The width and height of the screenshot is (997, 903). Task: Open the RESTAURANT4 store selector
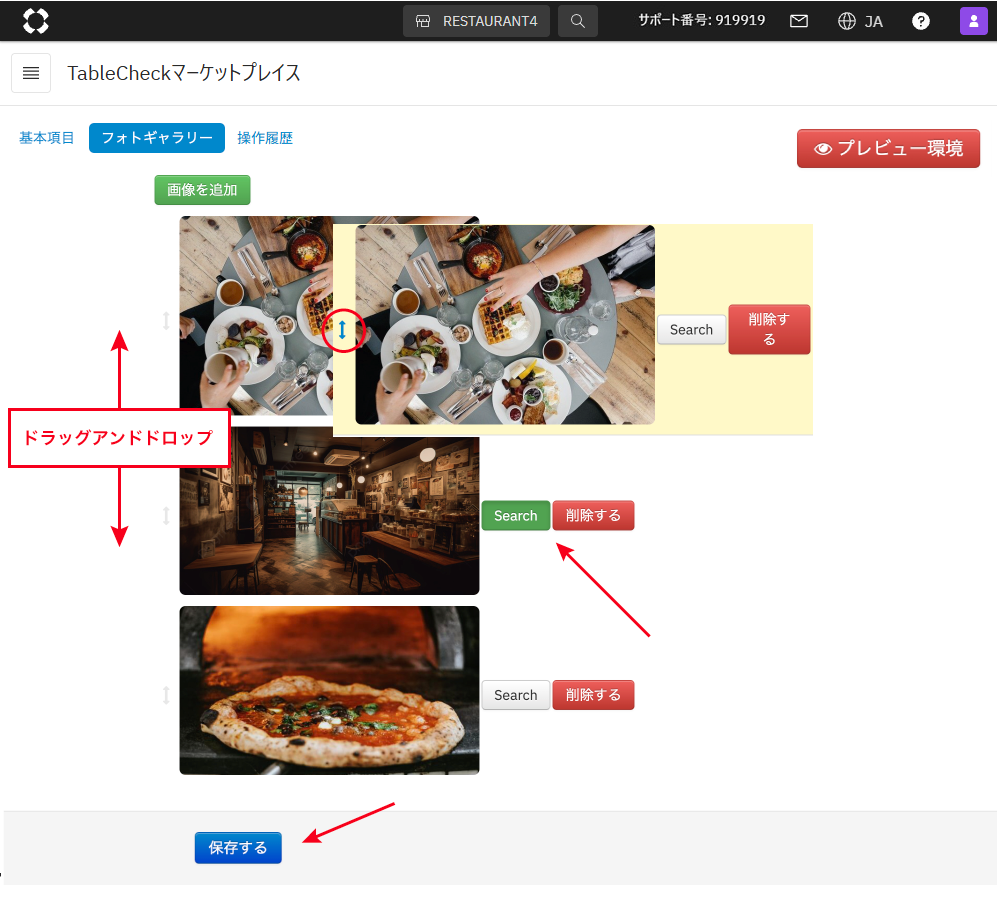[476, 21]
